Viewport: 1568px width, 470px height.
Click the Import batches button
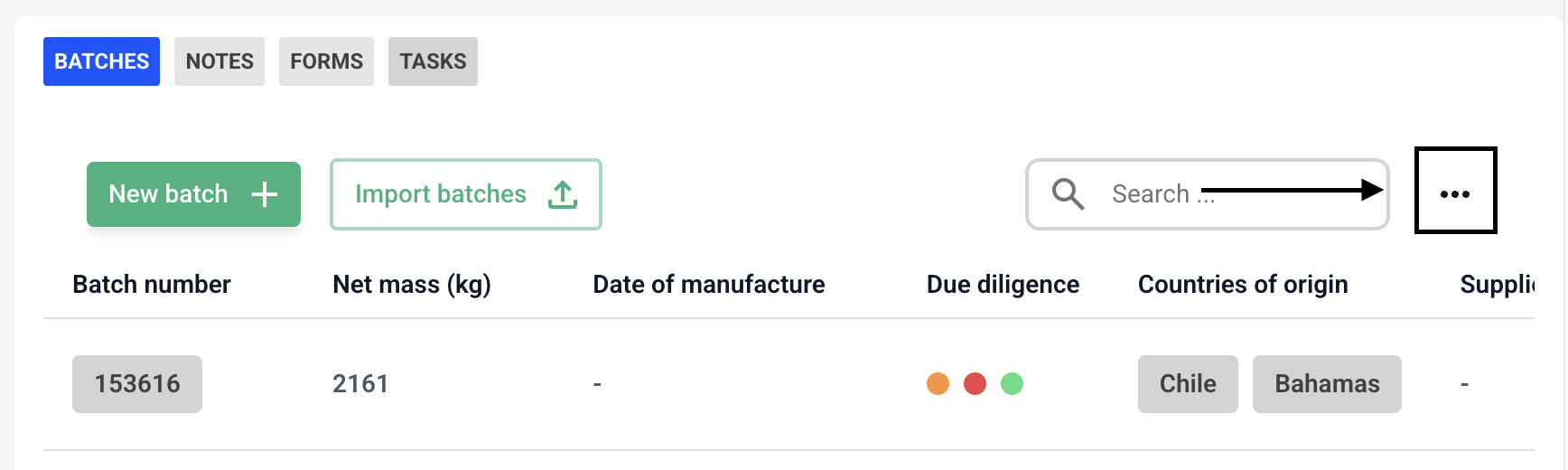tap(466, 194)
